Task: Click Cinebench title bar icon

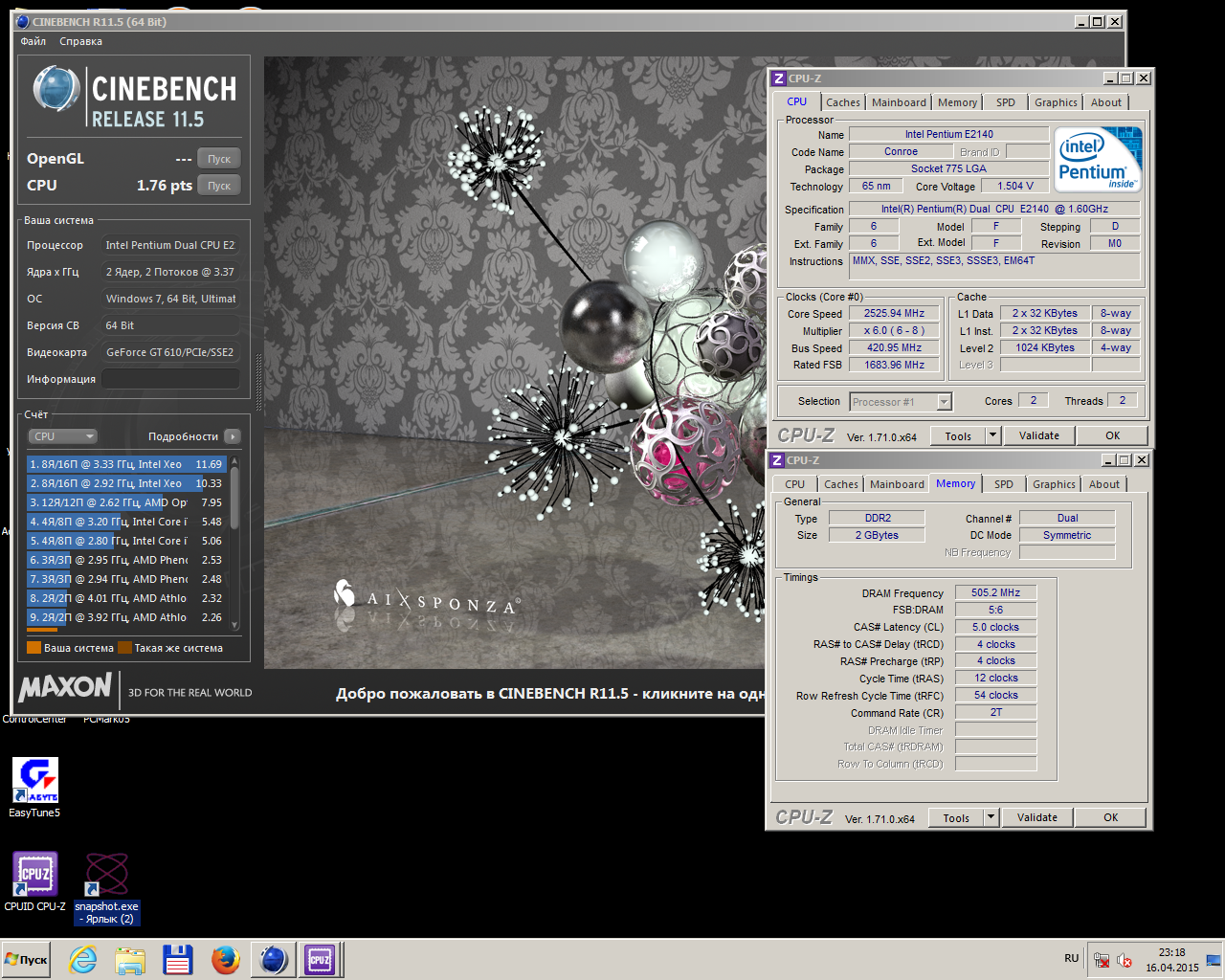Action: point(23,21)
